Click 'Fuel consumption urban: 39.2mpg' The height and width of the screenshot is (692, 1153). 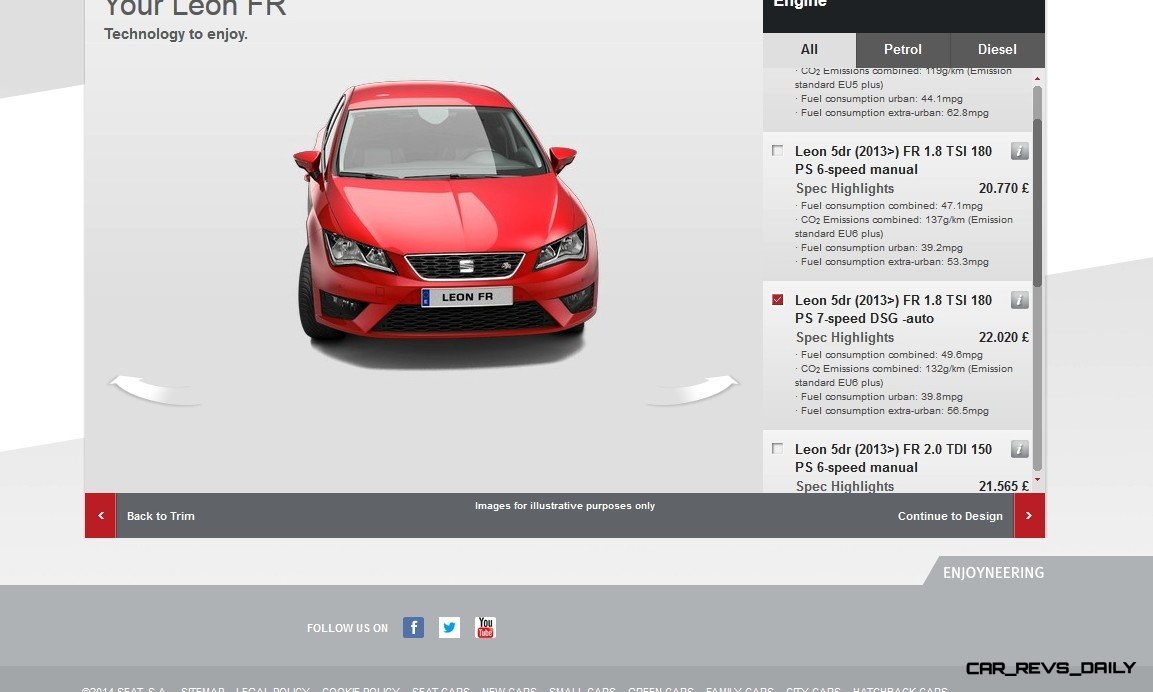(881, 248)
